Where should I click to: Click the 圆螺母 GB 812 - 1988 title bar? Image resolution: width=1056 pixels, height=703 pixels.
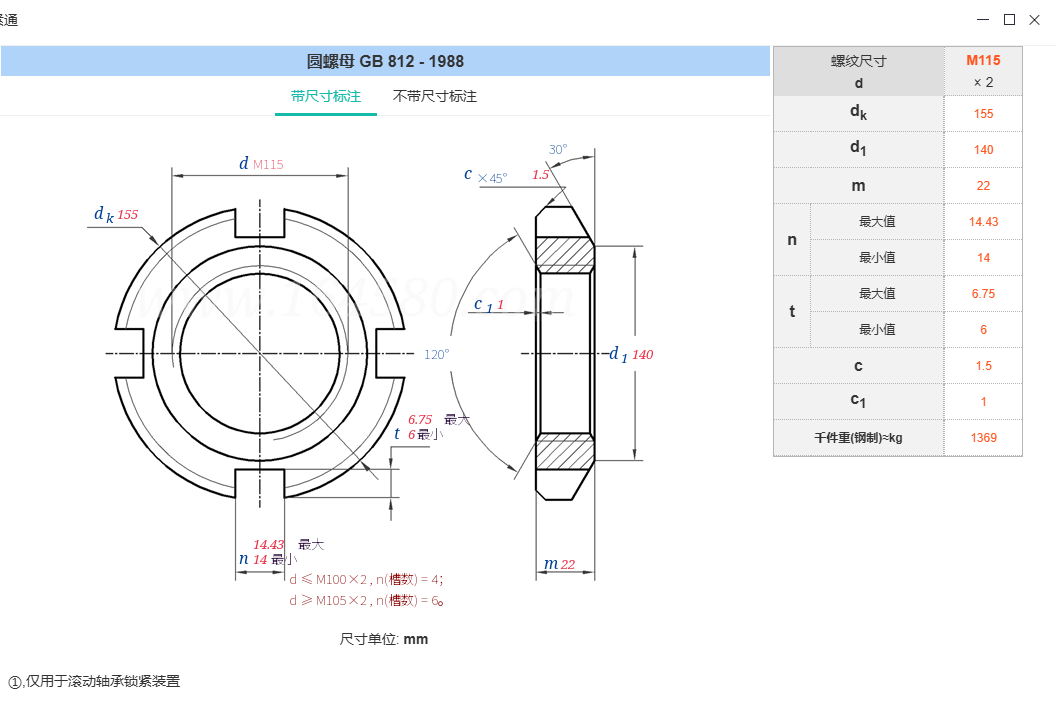click(x=385, y=61)
